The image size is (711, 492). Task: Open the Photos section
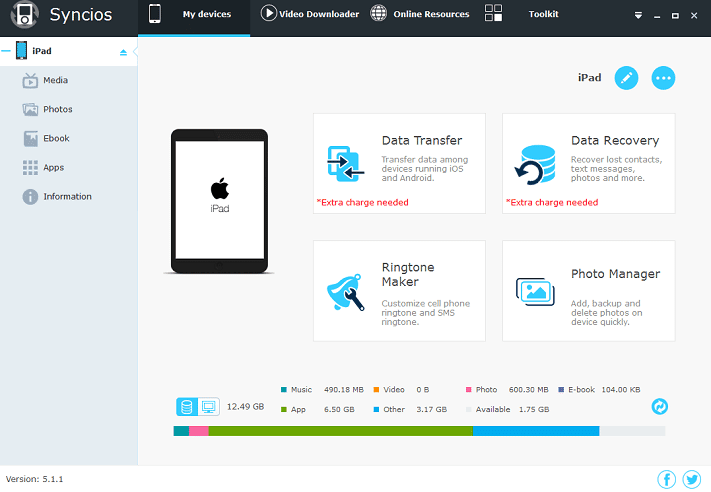[x=58, y=109]
